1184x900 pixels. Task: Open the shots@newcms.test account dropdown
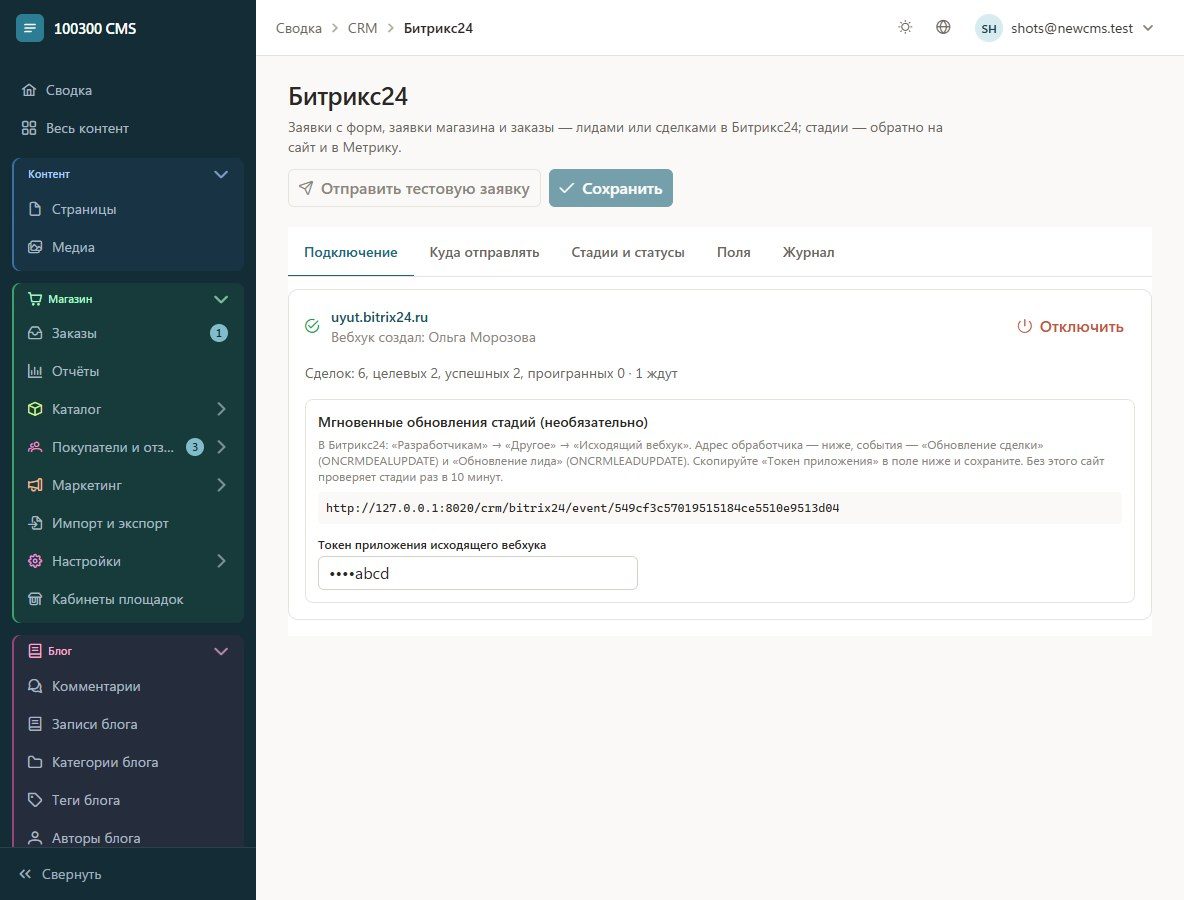(x=1065, y=28)
